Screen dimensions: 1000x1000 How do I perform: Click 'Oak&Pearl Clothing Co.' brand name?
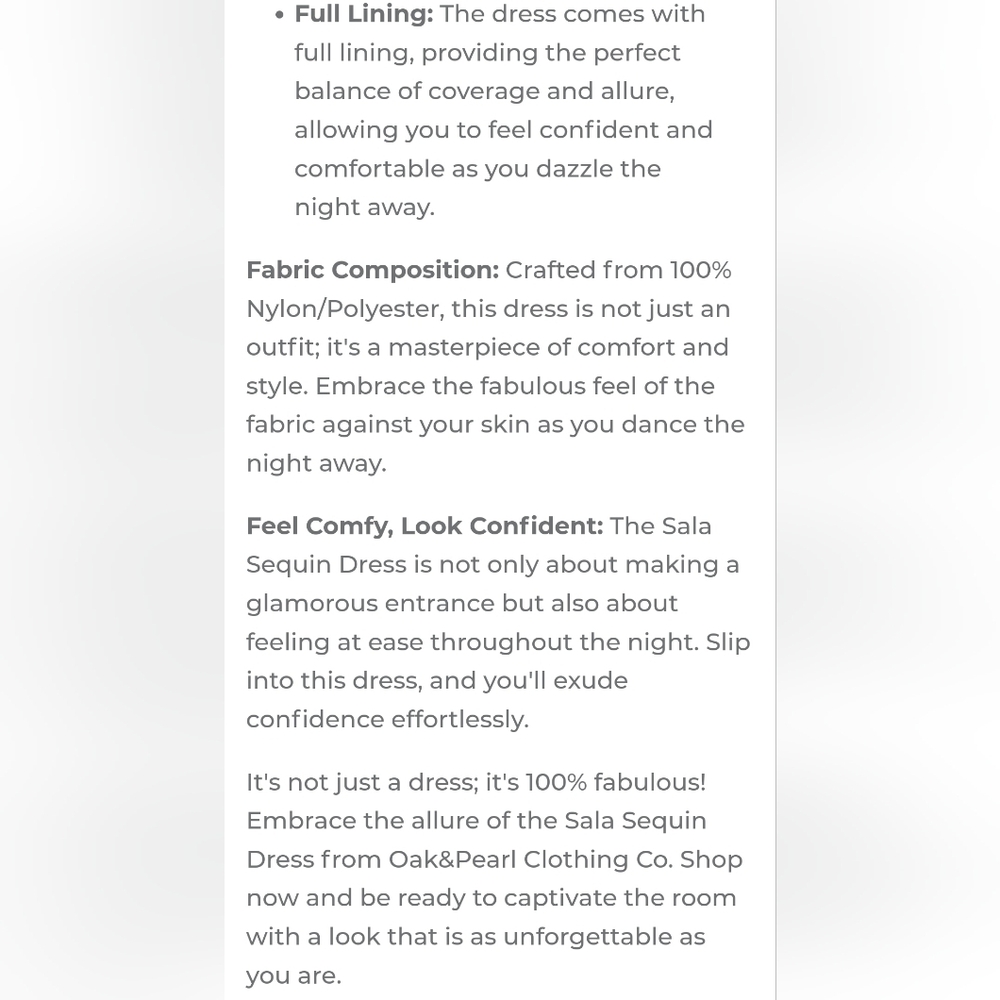[531, 860]
